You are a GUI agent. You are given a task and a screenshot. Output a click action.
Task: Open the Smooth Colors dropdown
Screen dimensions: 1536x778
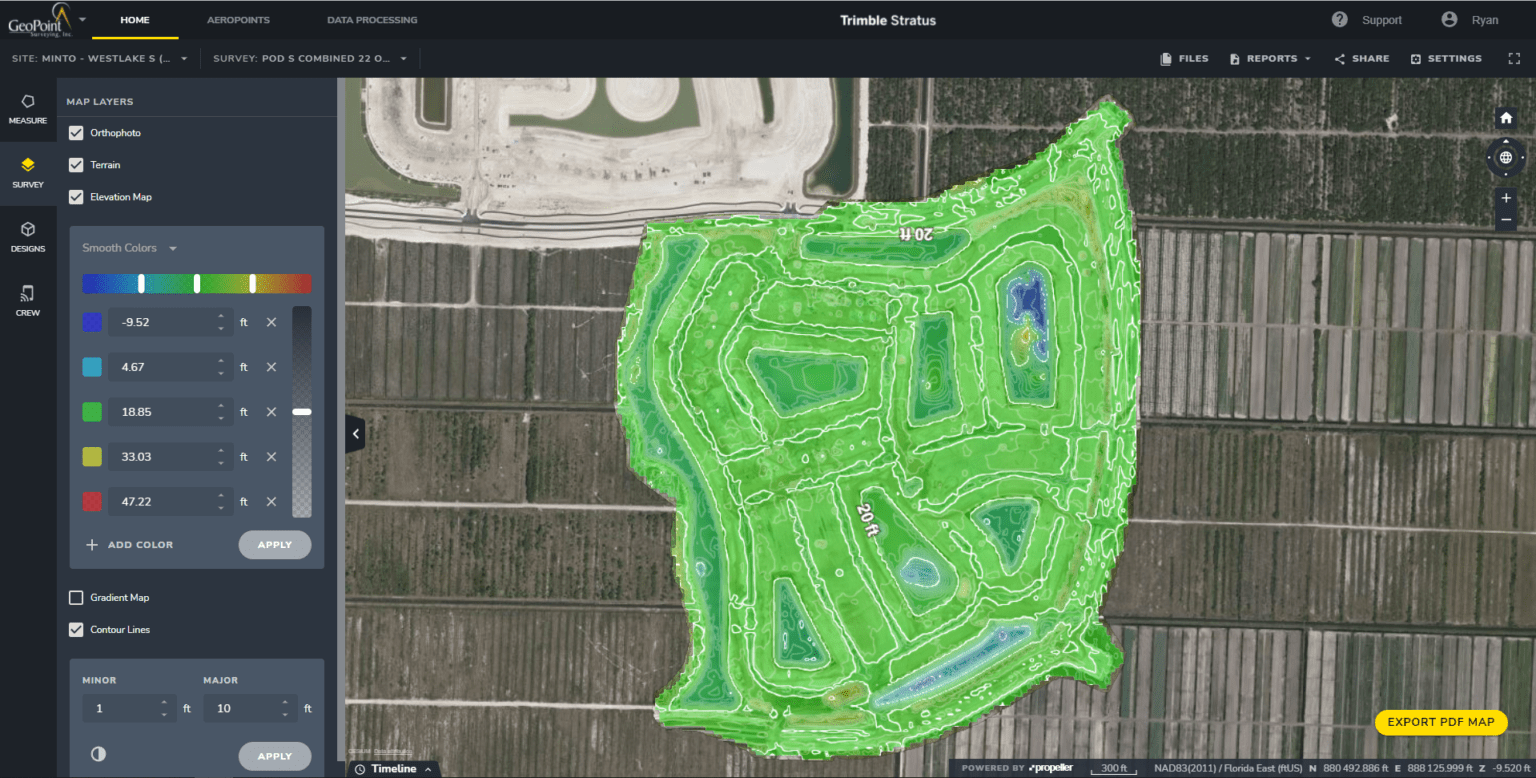(130, 248)
